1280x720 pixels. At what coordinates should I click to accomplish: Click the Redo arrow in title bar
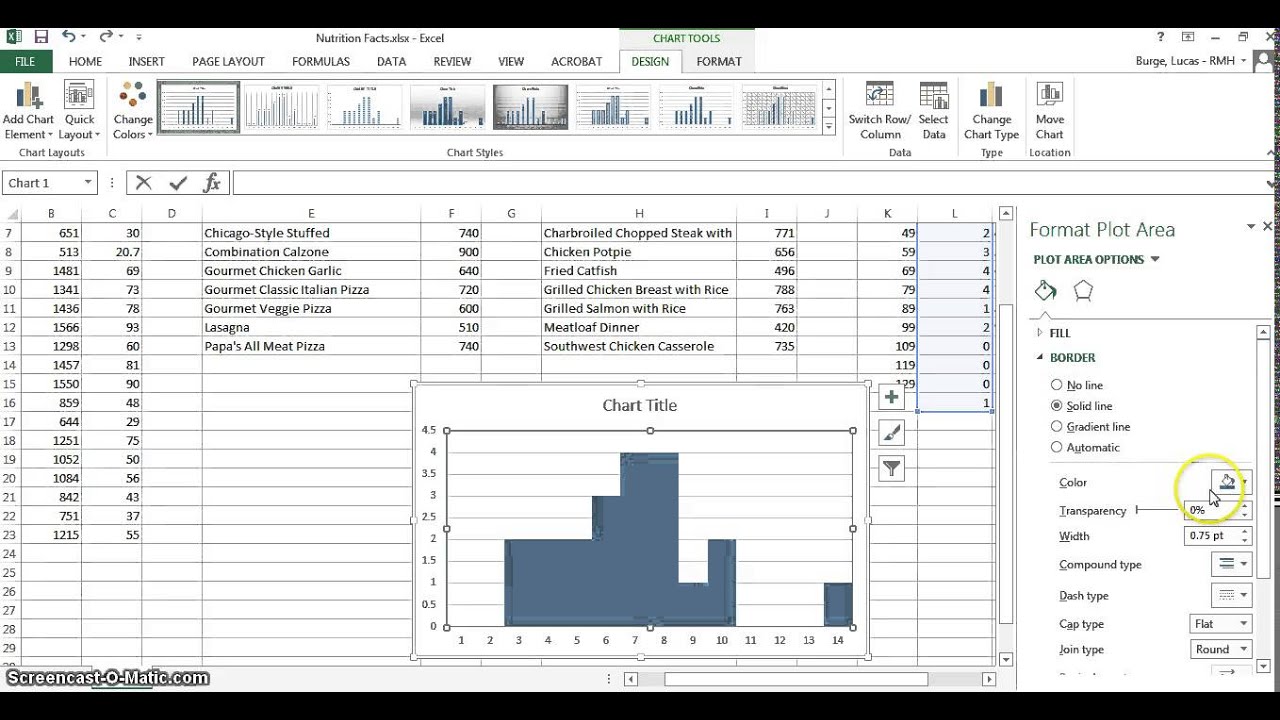coord(105,37)
